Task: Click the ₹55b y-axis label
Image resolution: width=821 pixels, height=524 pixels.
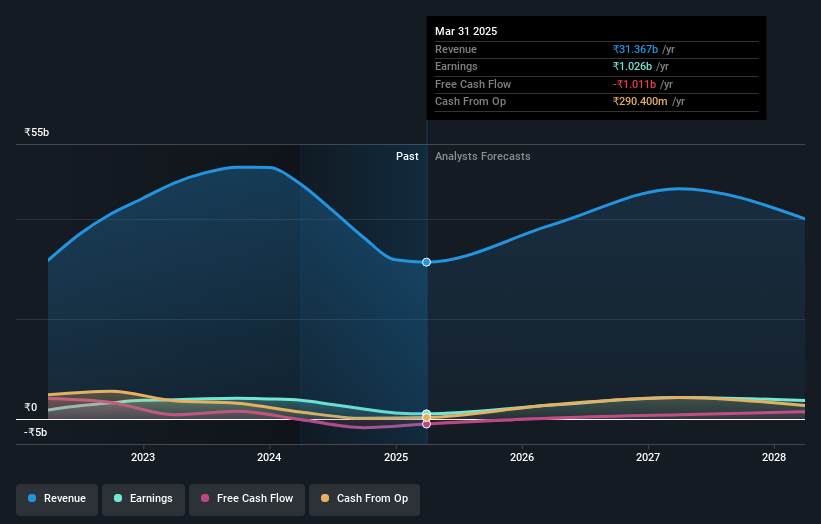Action: (37, 132)
